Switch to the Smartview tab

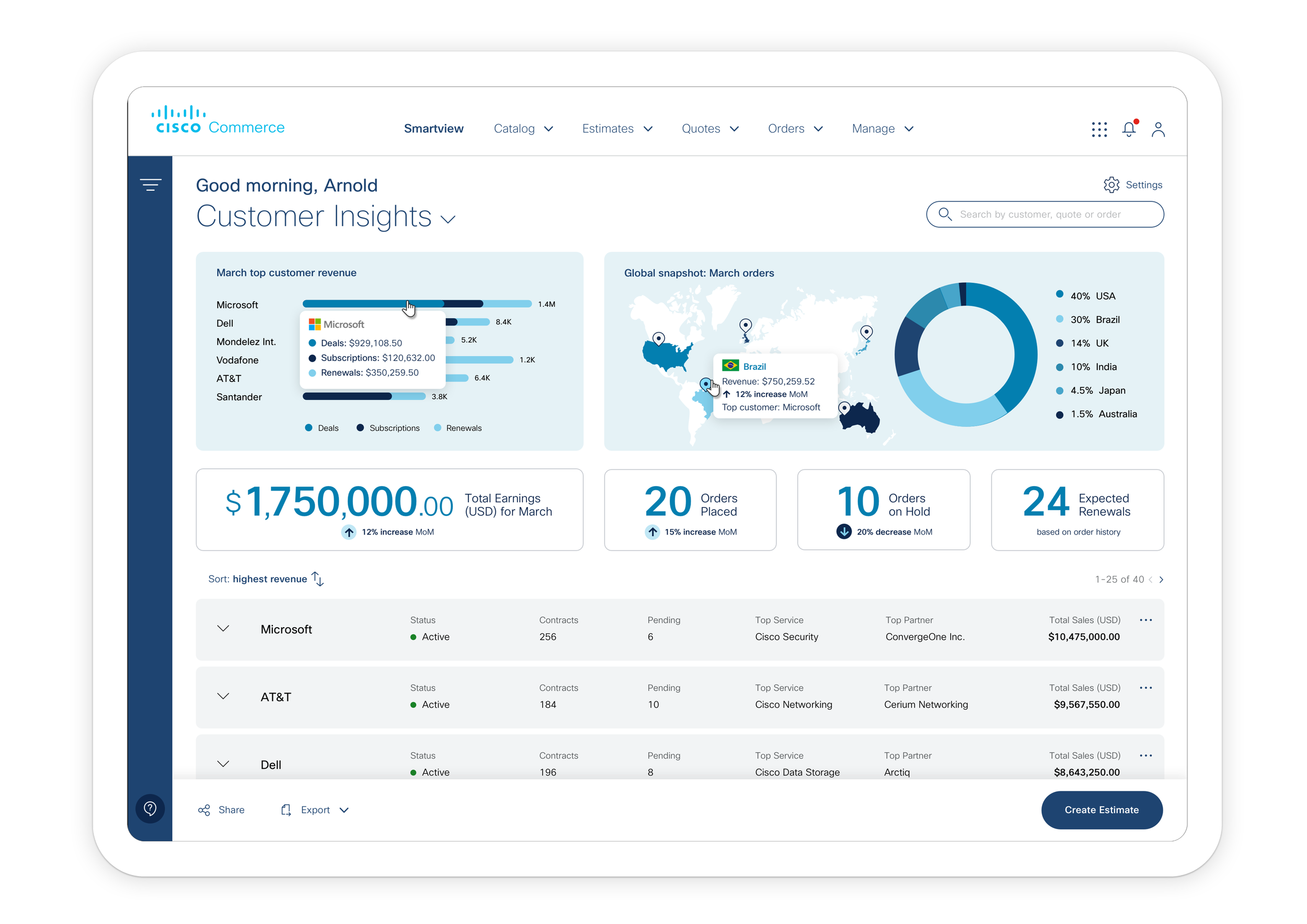coord(433,129)
